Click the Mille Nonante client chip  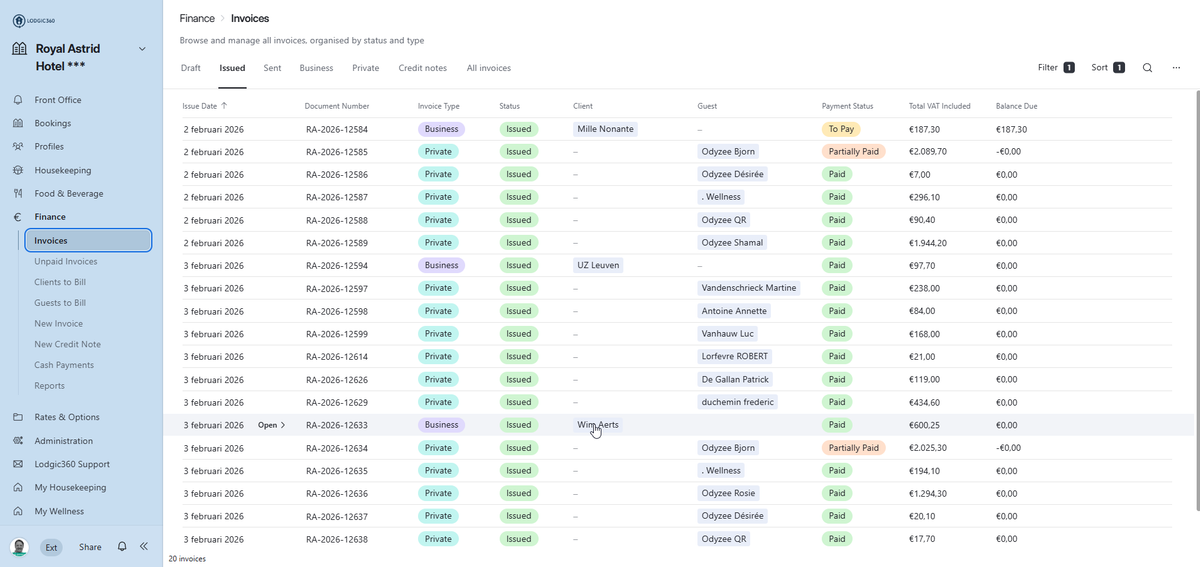605,129
